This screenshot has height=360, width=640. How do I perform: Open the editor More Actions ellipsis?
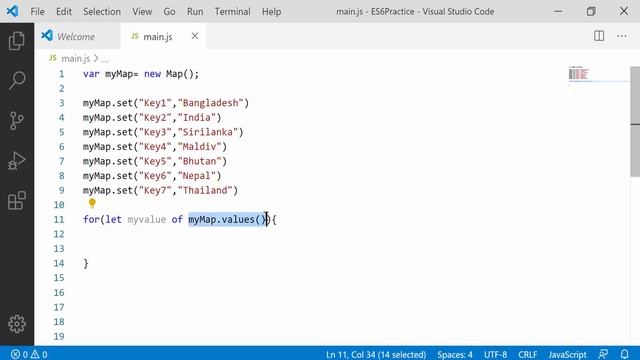[x=622, y=36]
